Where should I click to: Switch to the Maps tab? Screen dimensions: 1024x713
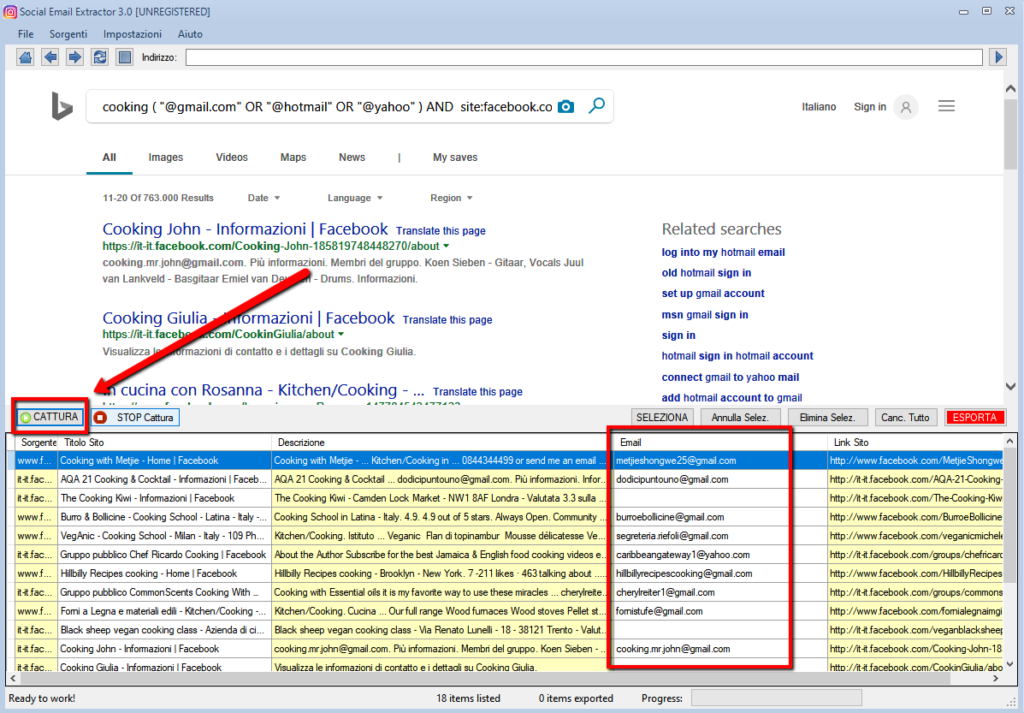pyautogui.click(x=293, y=157)
